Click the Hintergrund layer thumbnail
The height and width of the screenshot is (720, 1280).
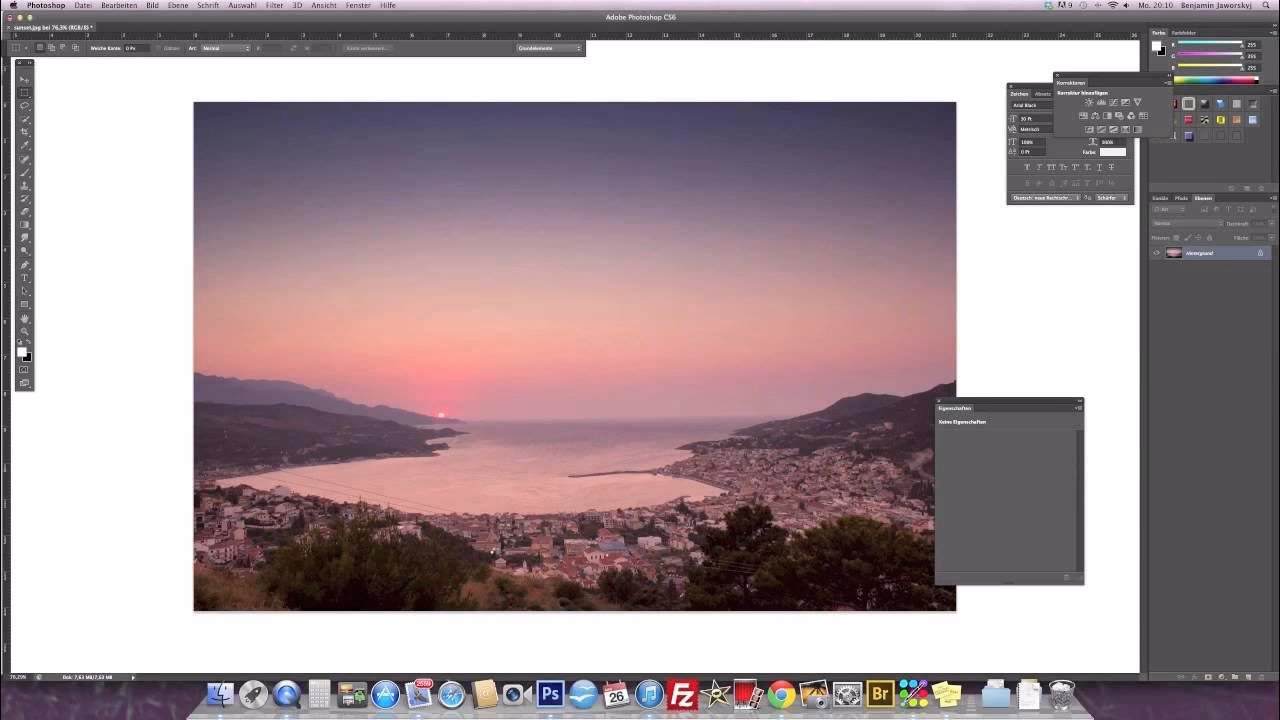click(1173, 252)
